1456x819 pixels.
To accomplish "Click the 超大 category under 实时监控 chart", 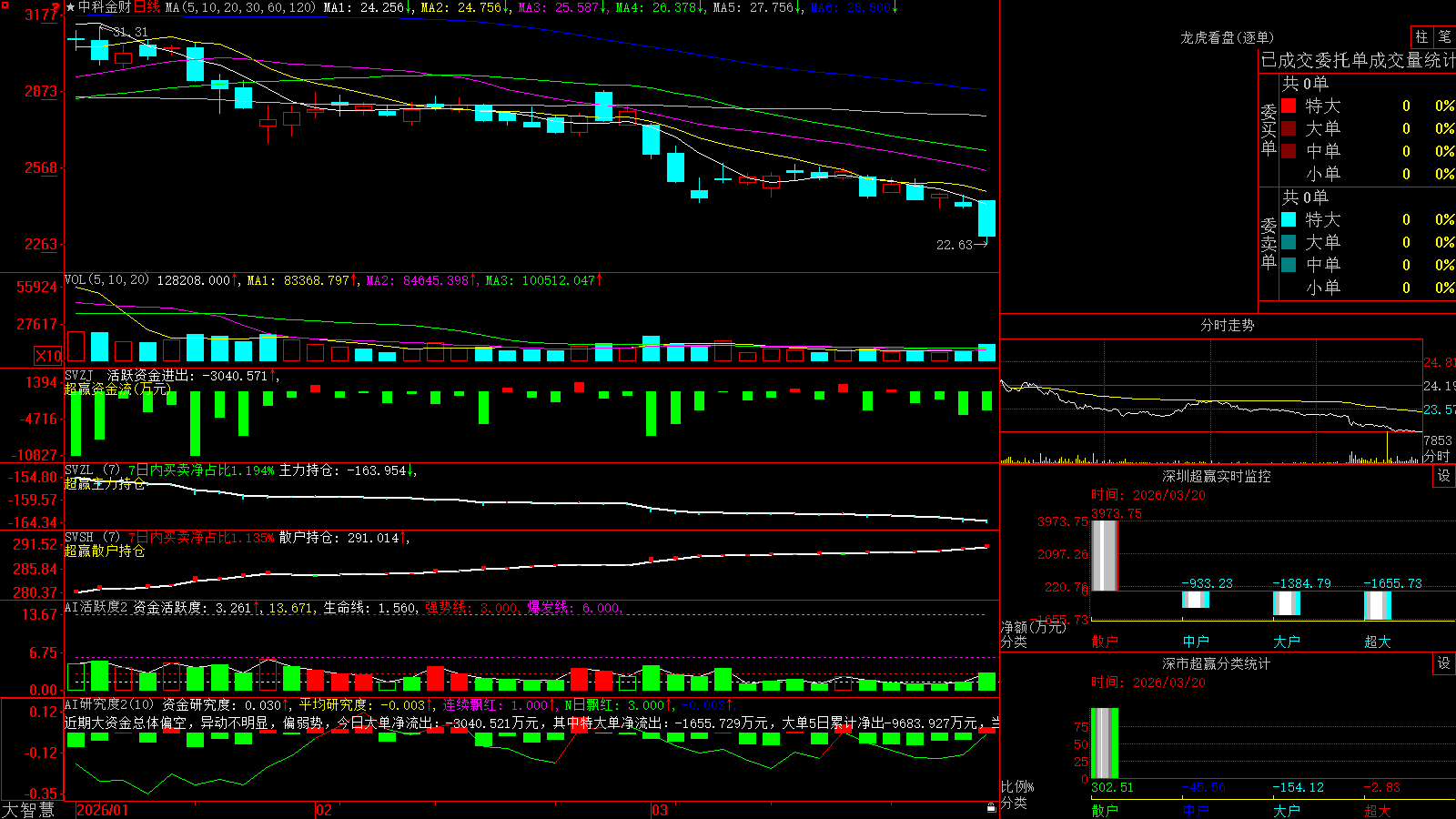I will pos(1378,642).
